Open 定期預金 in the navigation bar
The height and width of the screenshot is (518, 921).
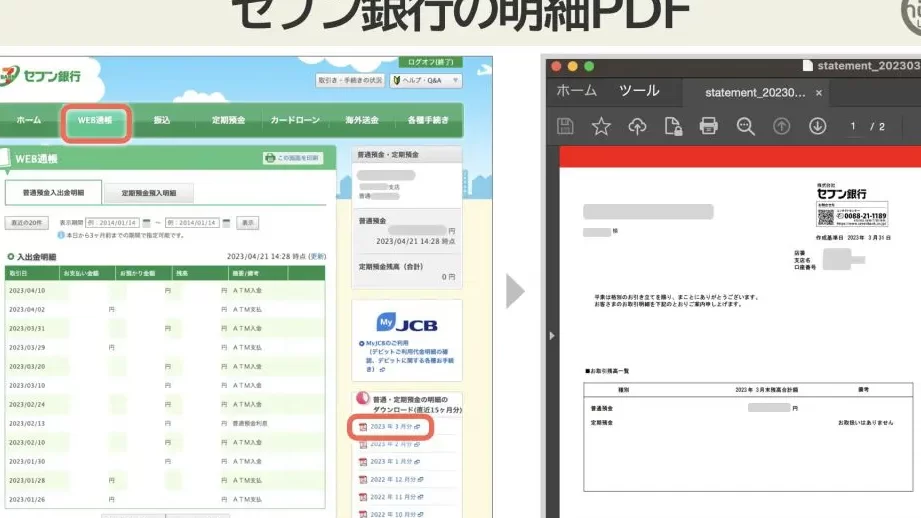[228, 120]
